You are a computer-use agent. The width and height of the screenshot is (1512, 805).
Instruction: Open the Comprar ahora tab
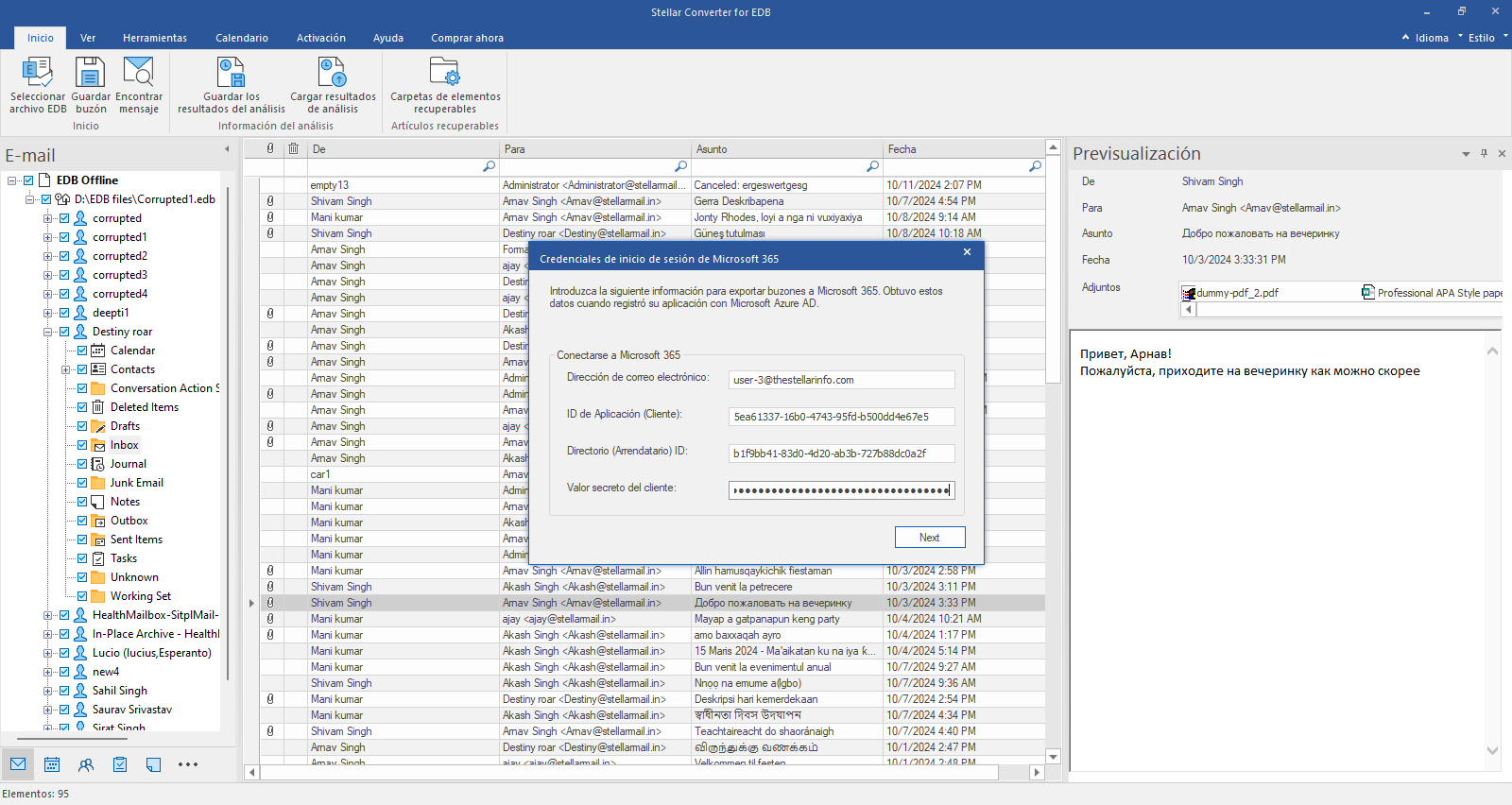(x=467, y=38)
